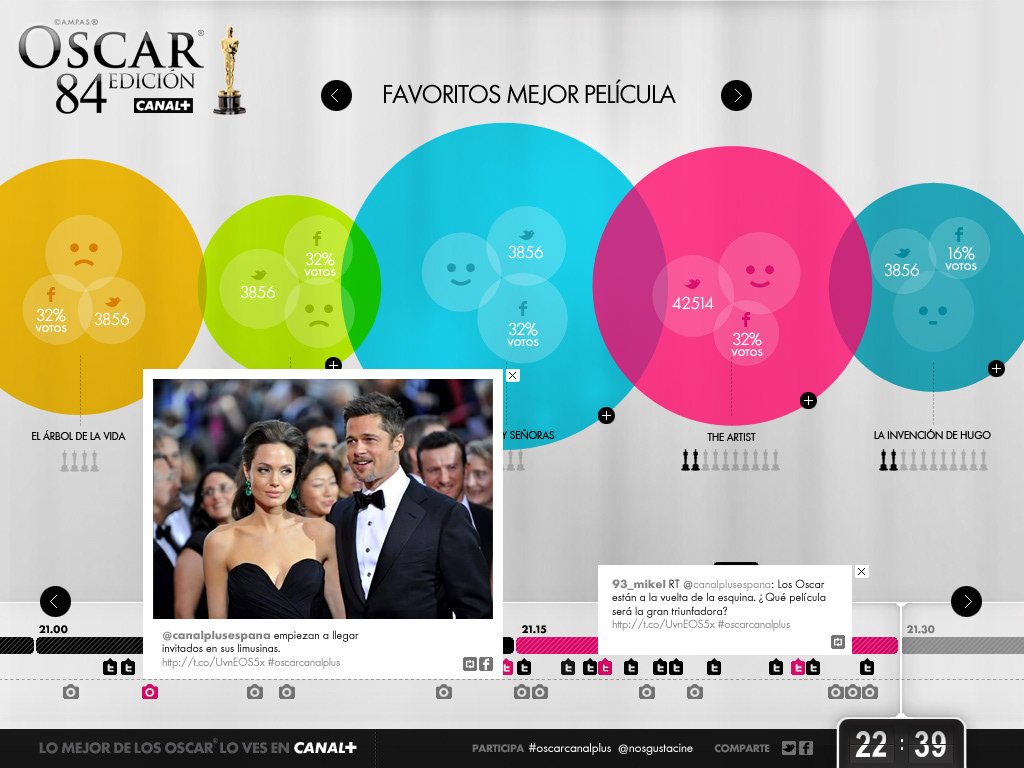The image size is (1024, 768).
Task: Jump to the 21.15 timeline label
Action: [x=534, y=630]
